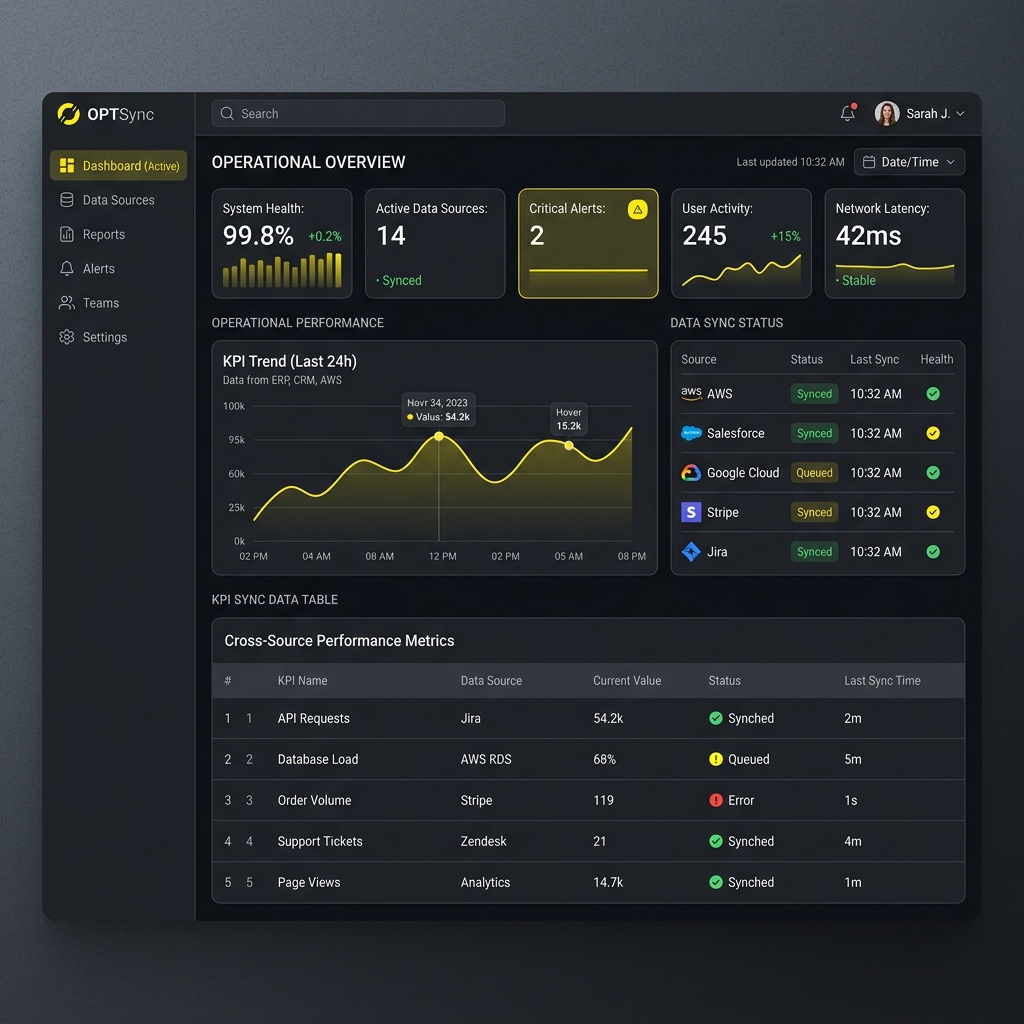
Task: Click the OPTSync logo icon
Action: (68, 114)
